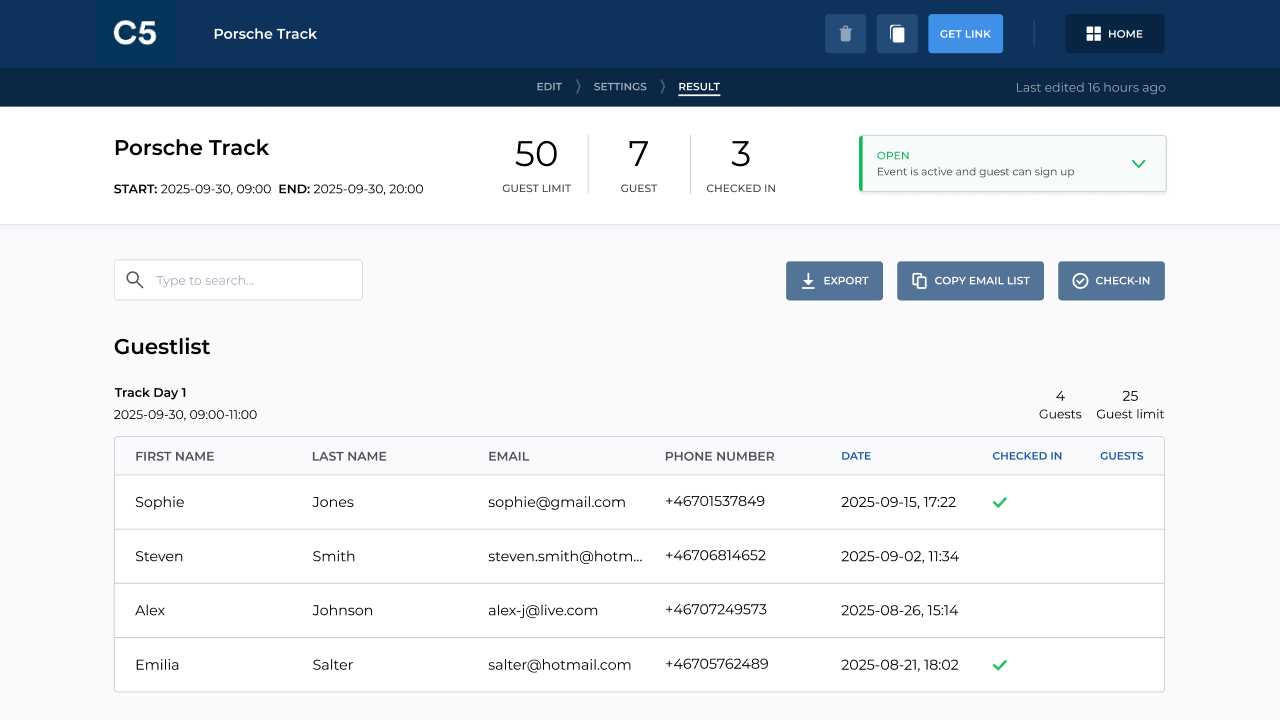This screenshot has width=1280, height=720.
Task: Click the LAST NAME column header
Action: tap(349, 456)
